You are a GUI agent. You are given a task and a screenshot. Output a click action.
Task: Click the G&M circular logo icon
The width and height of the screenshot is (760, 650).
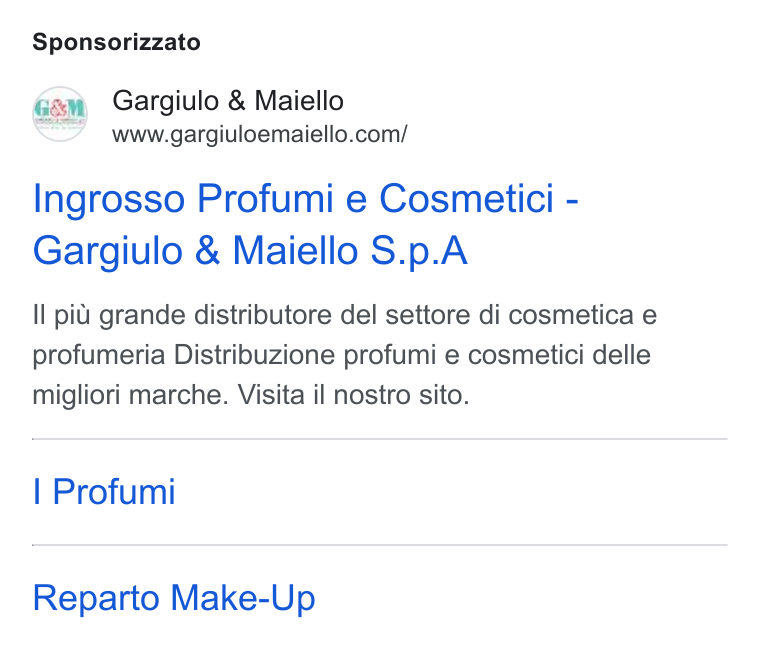pyautogui.click(x=60, y=114)
